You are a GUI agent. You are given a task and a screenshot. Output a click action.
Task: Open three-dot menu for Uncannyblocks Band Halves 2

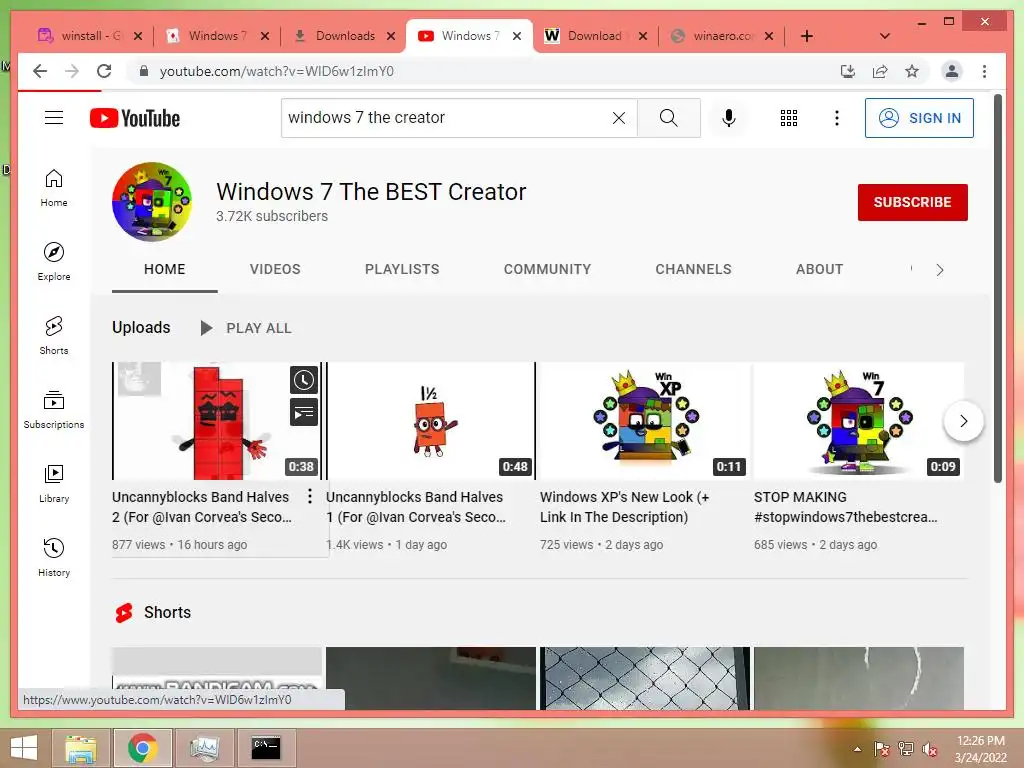[x=310, y=496]
